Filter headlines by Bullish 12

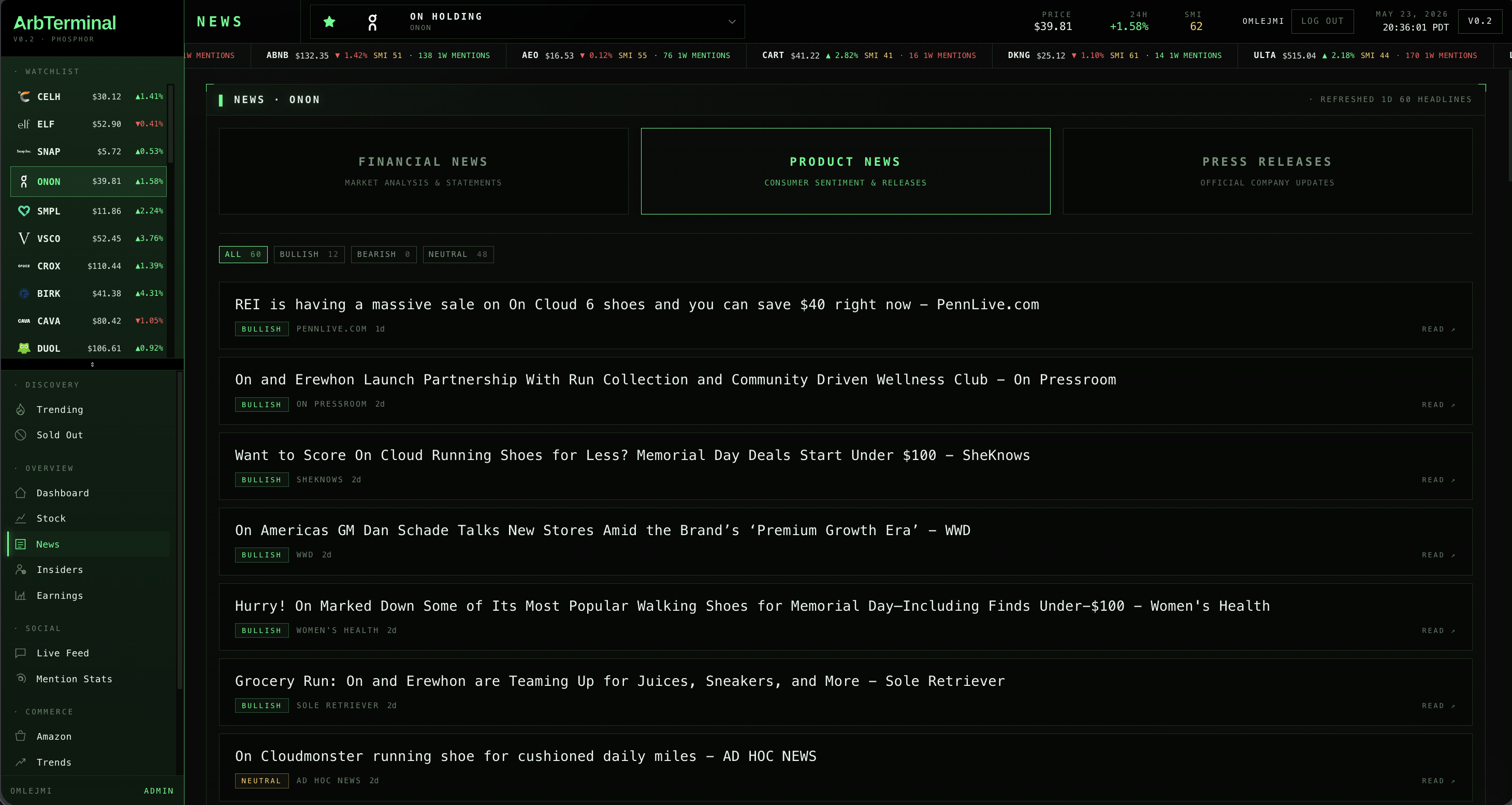pyautogui.click(x=309, y=254)
